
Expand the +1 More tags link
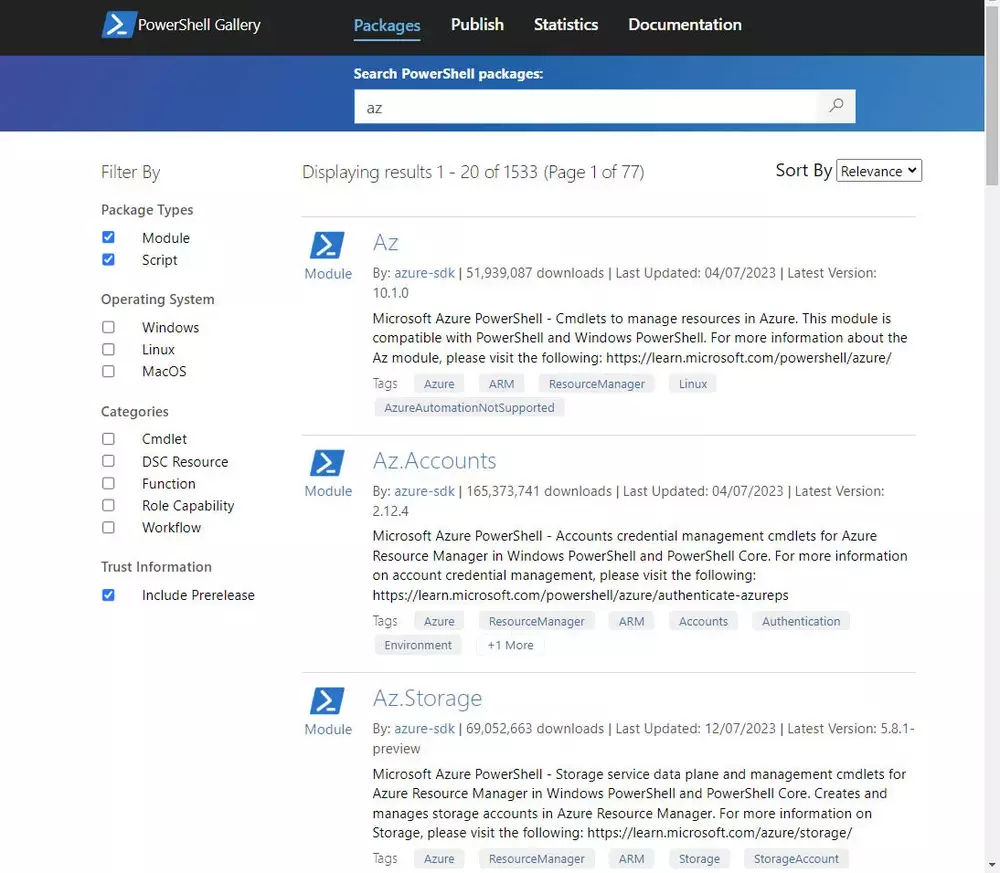pos(510,645)
